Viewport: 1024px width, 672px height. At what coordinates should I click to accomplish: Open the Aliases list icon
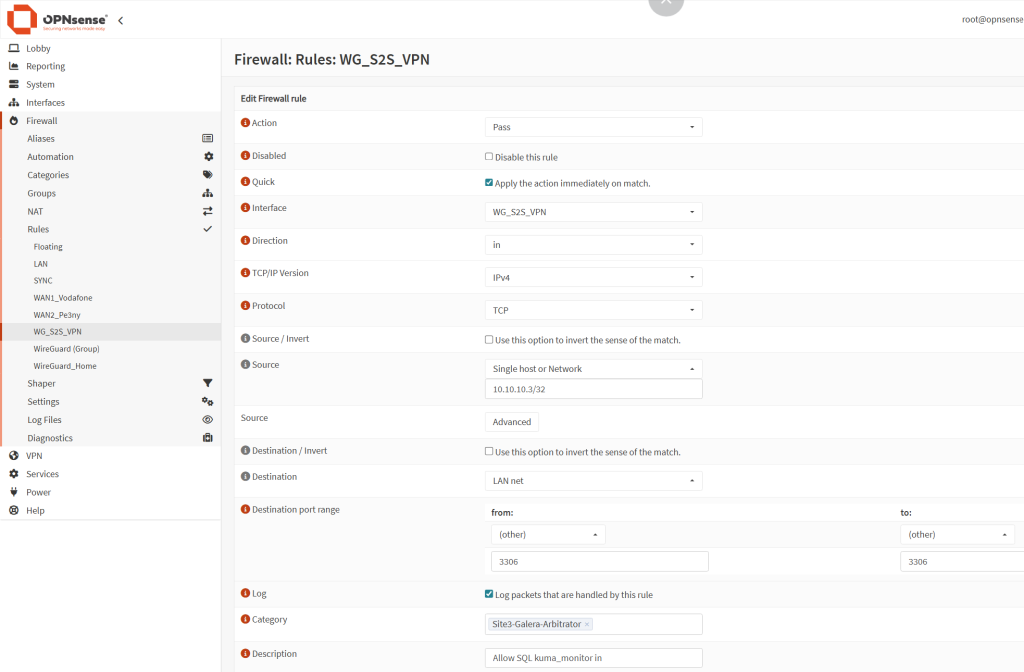tap(207, 138)
